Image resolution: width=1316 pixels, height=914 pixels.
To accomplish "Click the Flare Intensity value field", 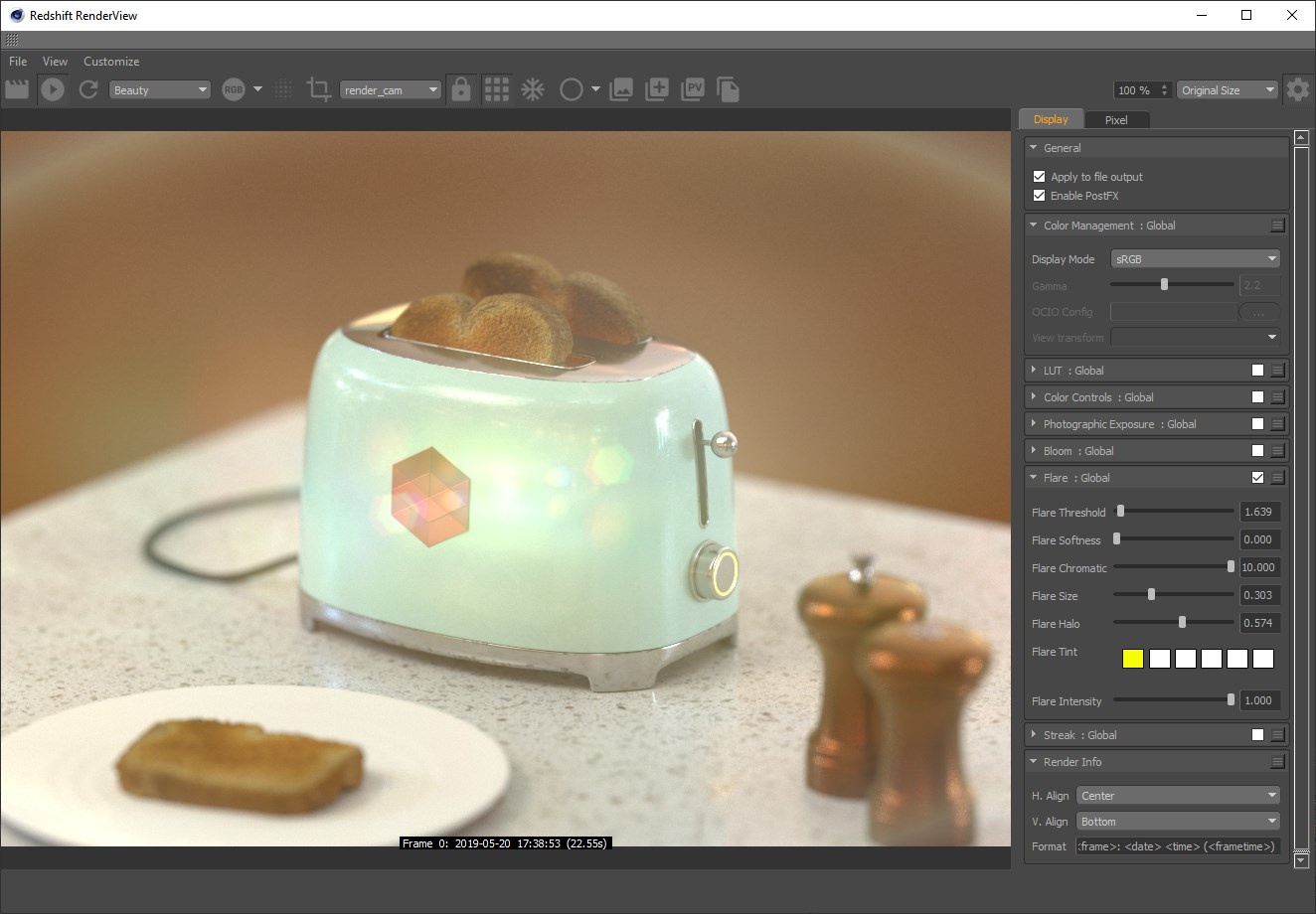I will 1260,700.
